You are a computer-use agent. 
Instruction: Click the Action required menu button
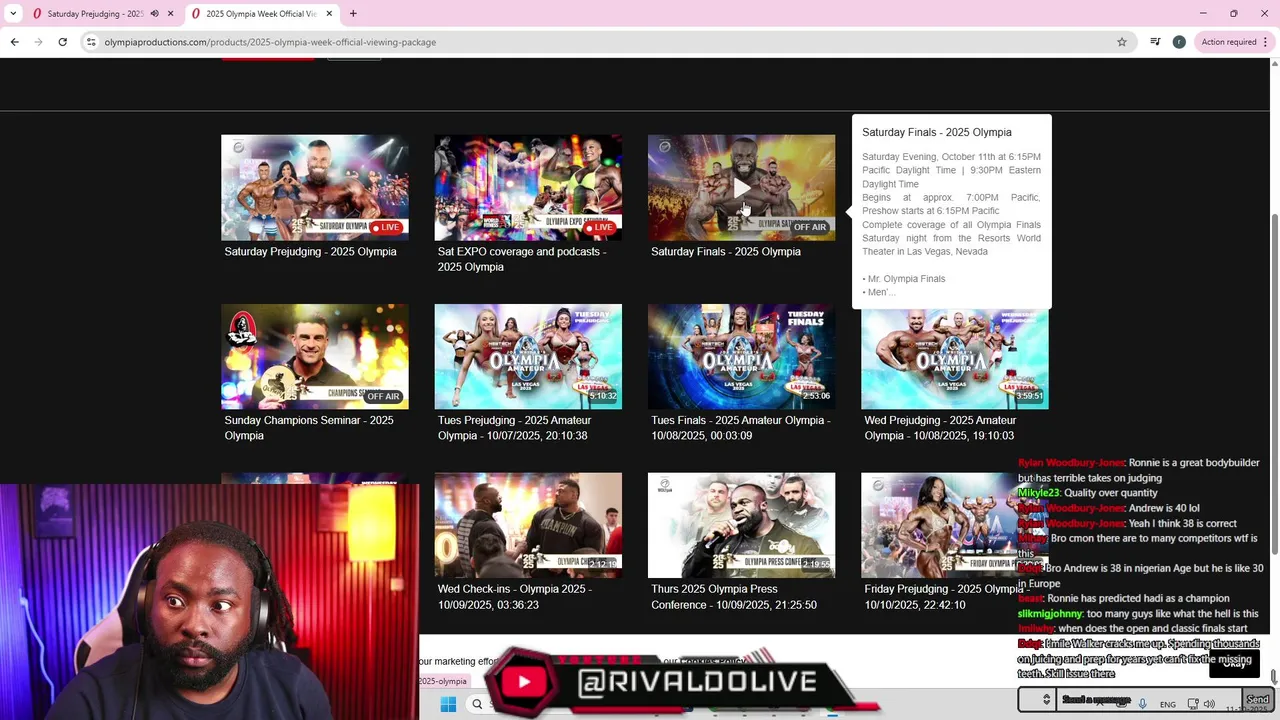click(x=1234, y=42)
